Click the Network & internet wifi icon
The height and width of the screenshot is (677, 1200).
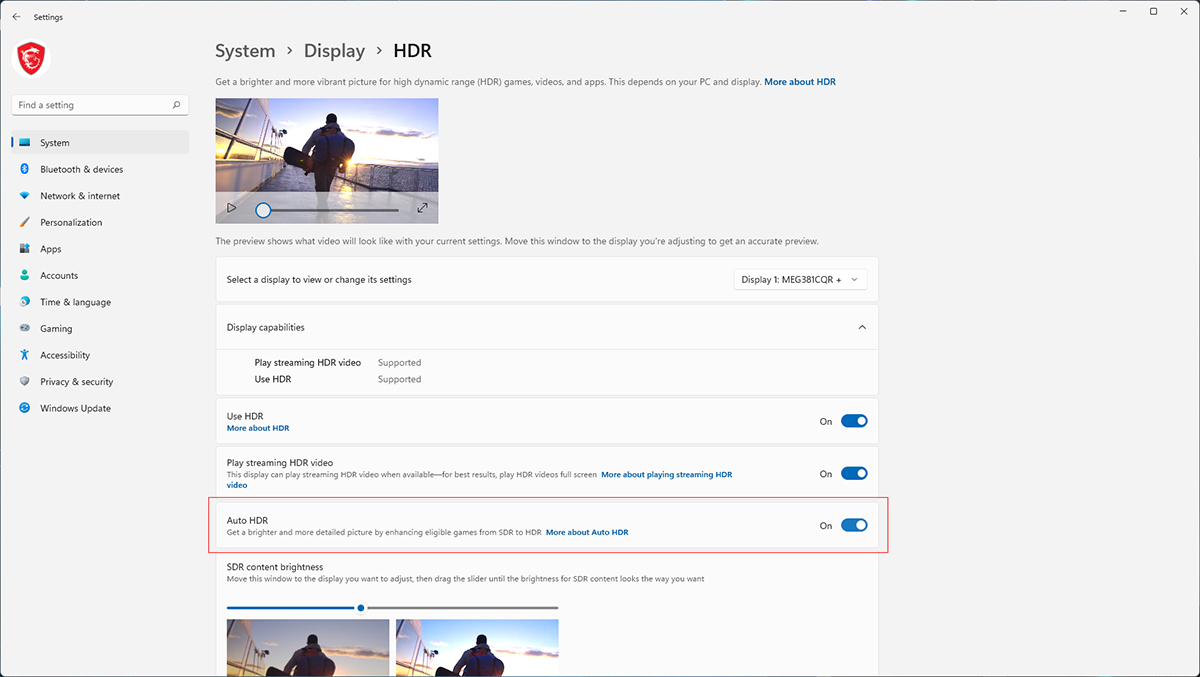point(25,196)
